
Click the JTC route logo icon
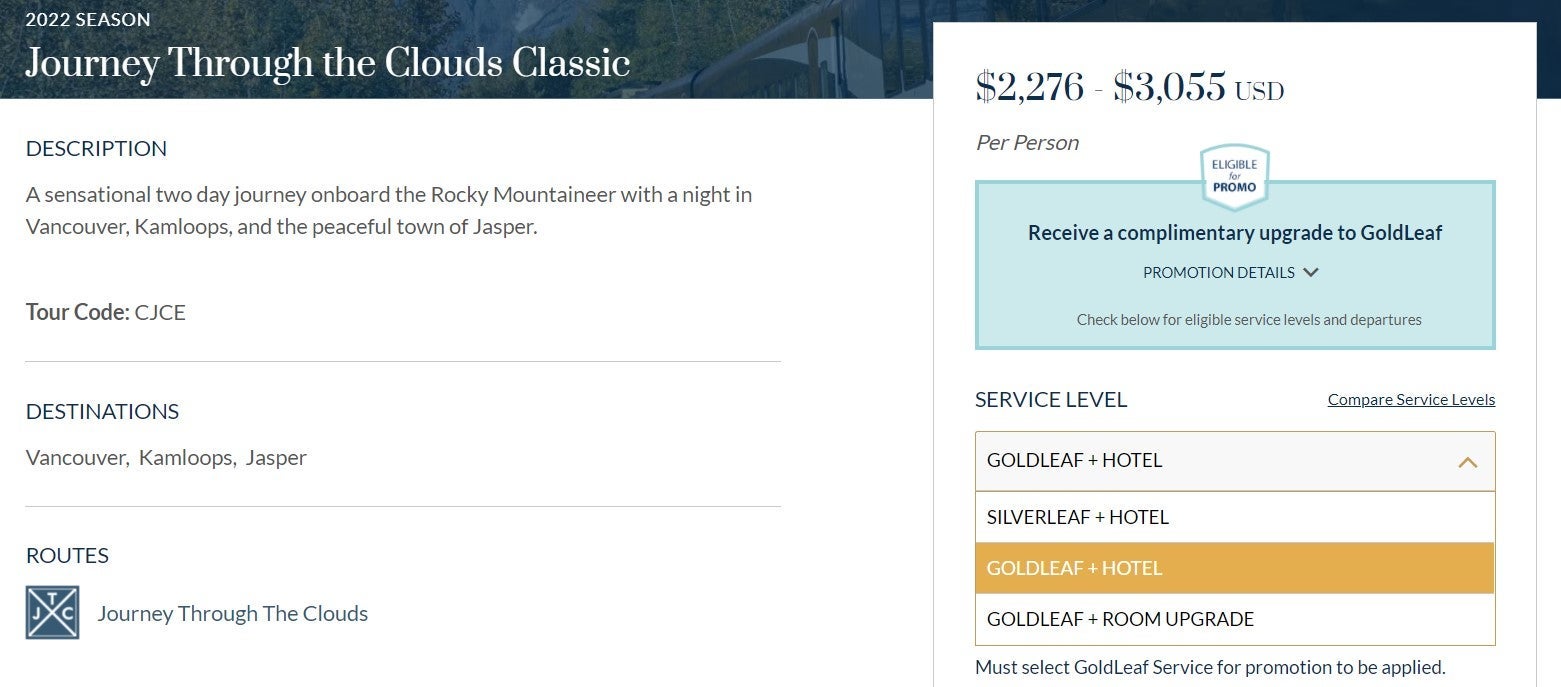(52, 613)
